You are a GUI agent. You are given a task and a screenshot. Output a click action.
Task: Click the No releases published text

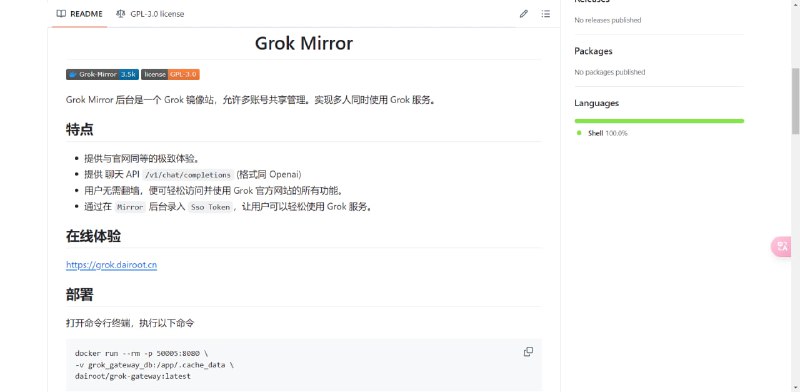(x=608, y=20)
